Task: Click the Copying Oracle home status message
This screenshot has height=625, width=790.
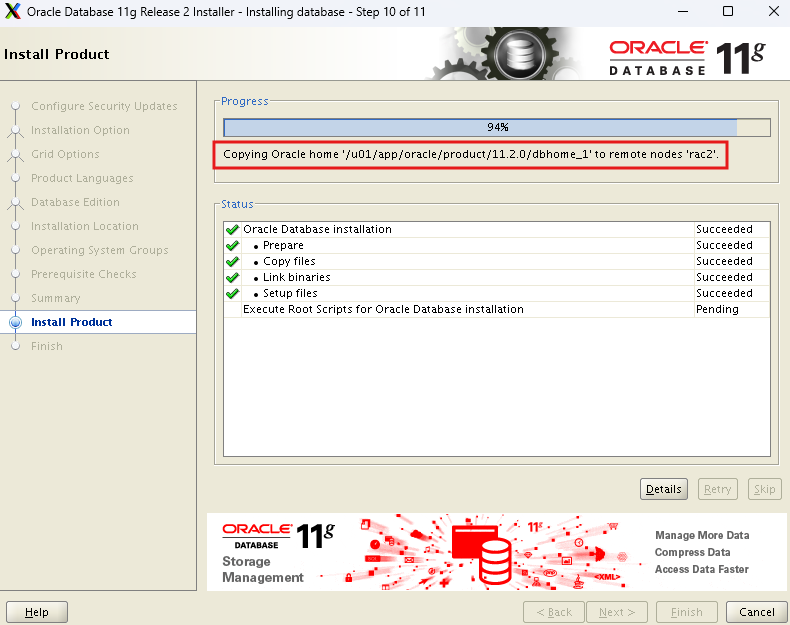Action: coord(471,155)
